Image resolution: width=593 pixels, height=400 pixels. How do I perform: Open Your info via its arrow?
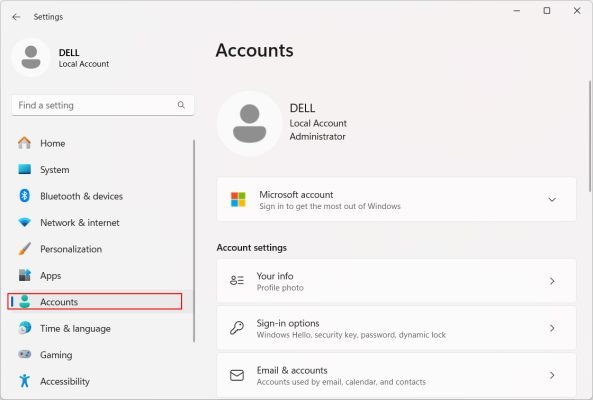pyautogui.click(x=552, y=281)
